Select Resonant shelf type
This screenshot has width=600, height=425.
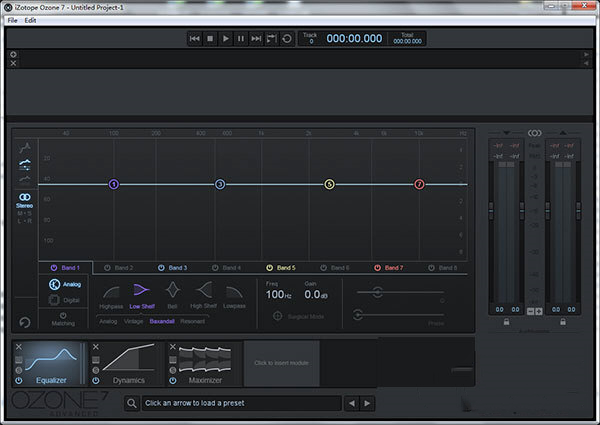(x=192, y=321)
